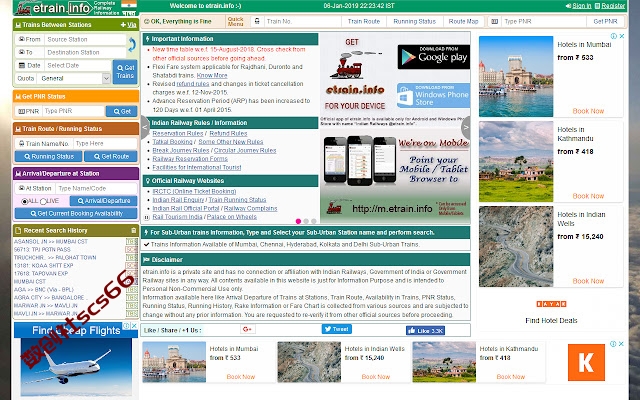Click the blue Running Status button
This screenshot has width=640, height=400.
(x=49, y=156)
